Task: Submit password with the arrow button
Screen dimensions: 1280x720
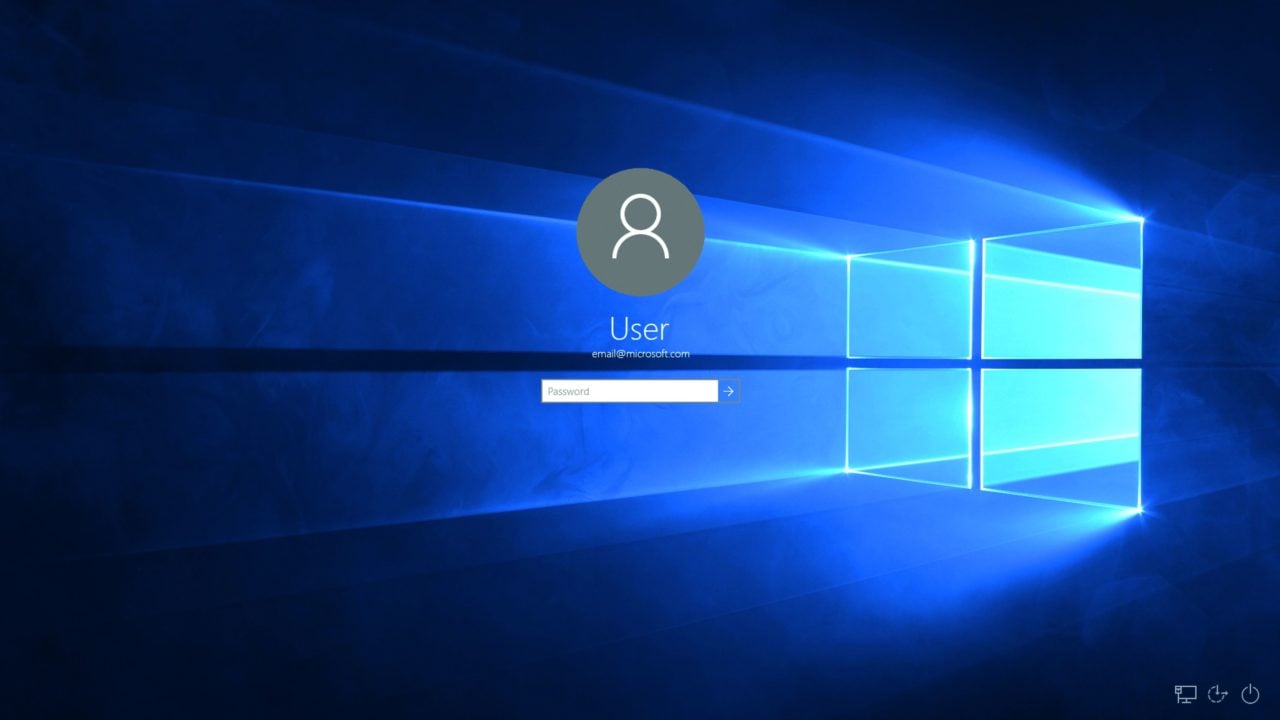Action: coord(729,391)
